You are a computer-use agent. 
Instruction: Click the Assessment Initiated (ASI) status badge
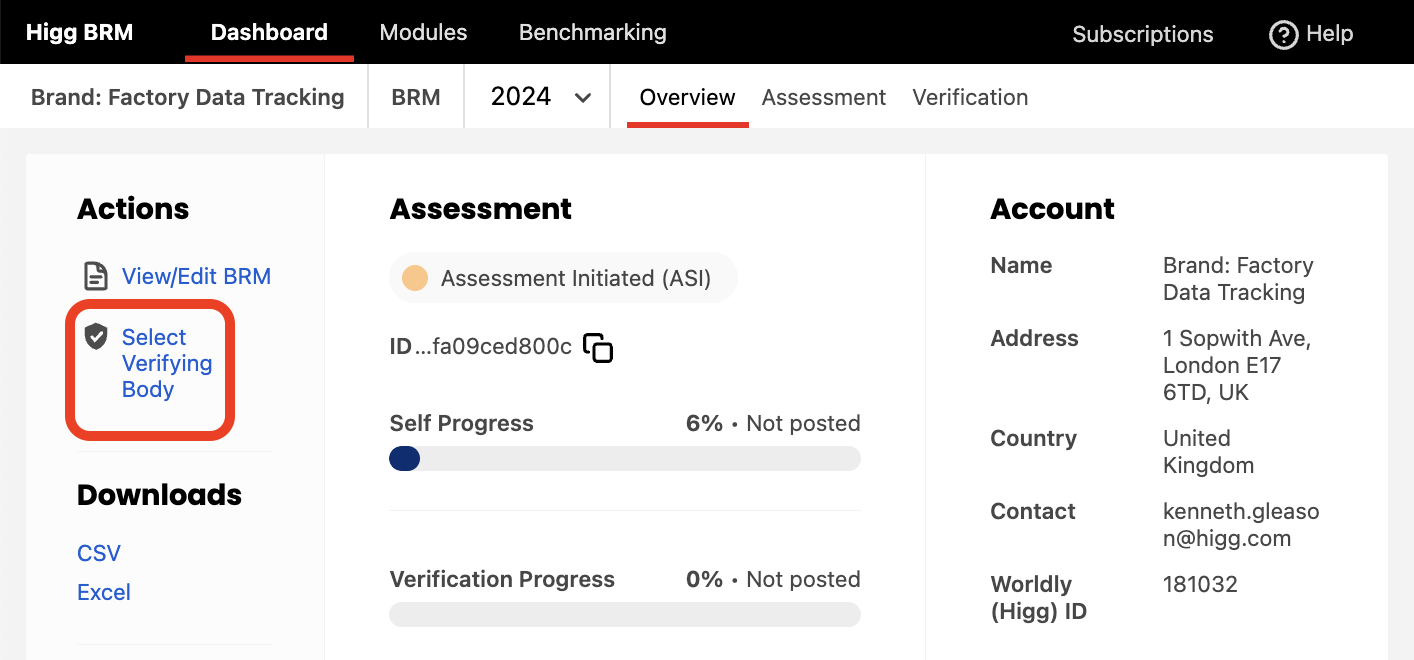[x=563, y=278]
